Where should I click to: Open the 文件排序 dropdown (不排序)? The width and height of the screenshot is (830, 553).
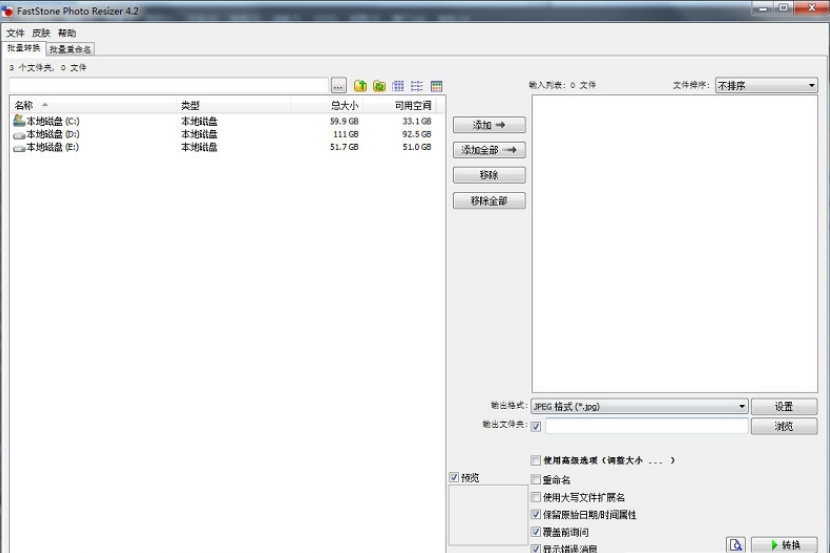click(x=766, y=85)
